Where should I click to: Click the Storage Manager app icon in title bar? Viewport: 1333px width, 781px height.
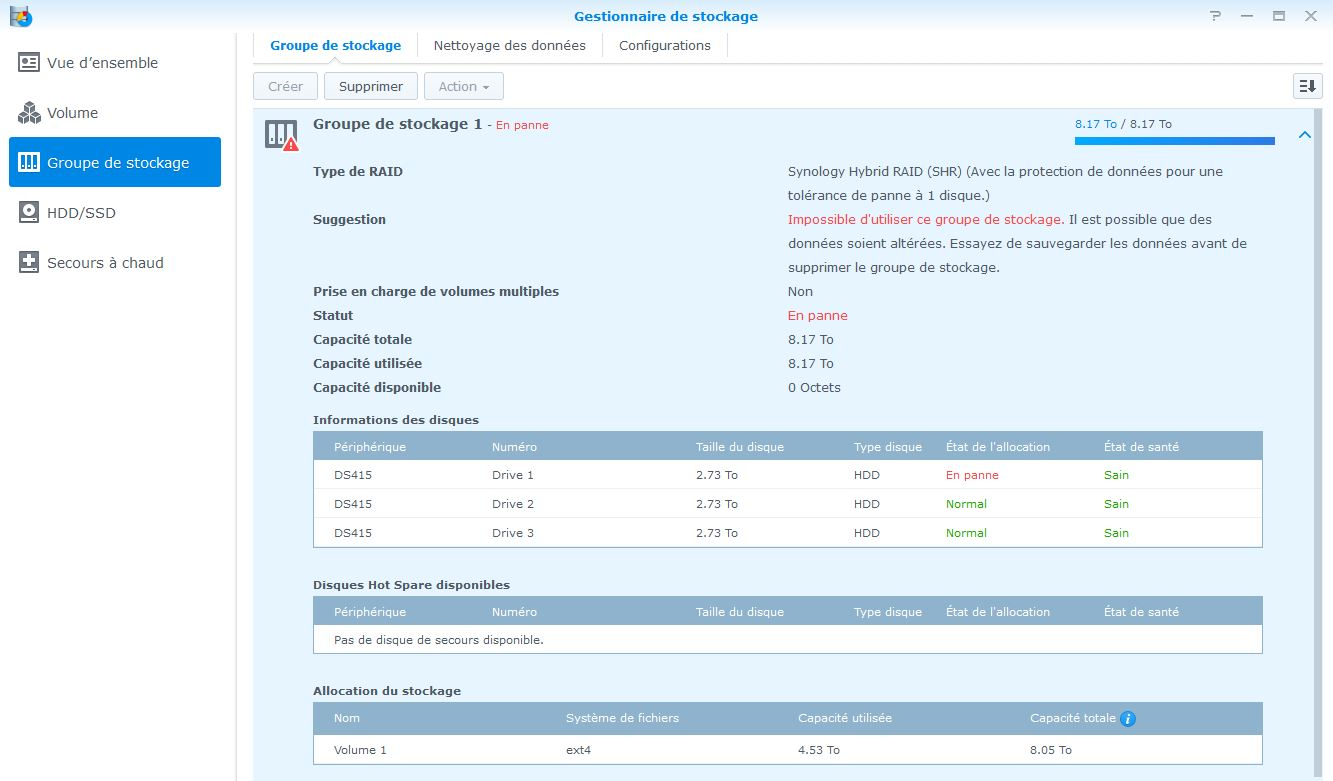click(x=20, y=16)
